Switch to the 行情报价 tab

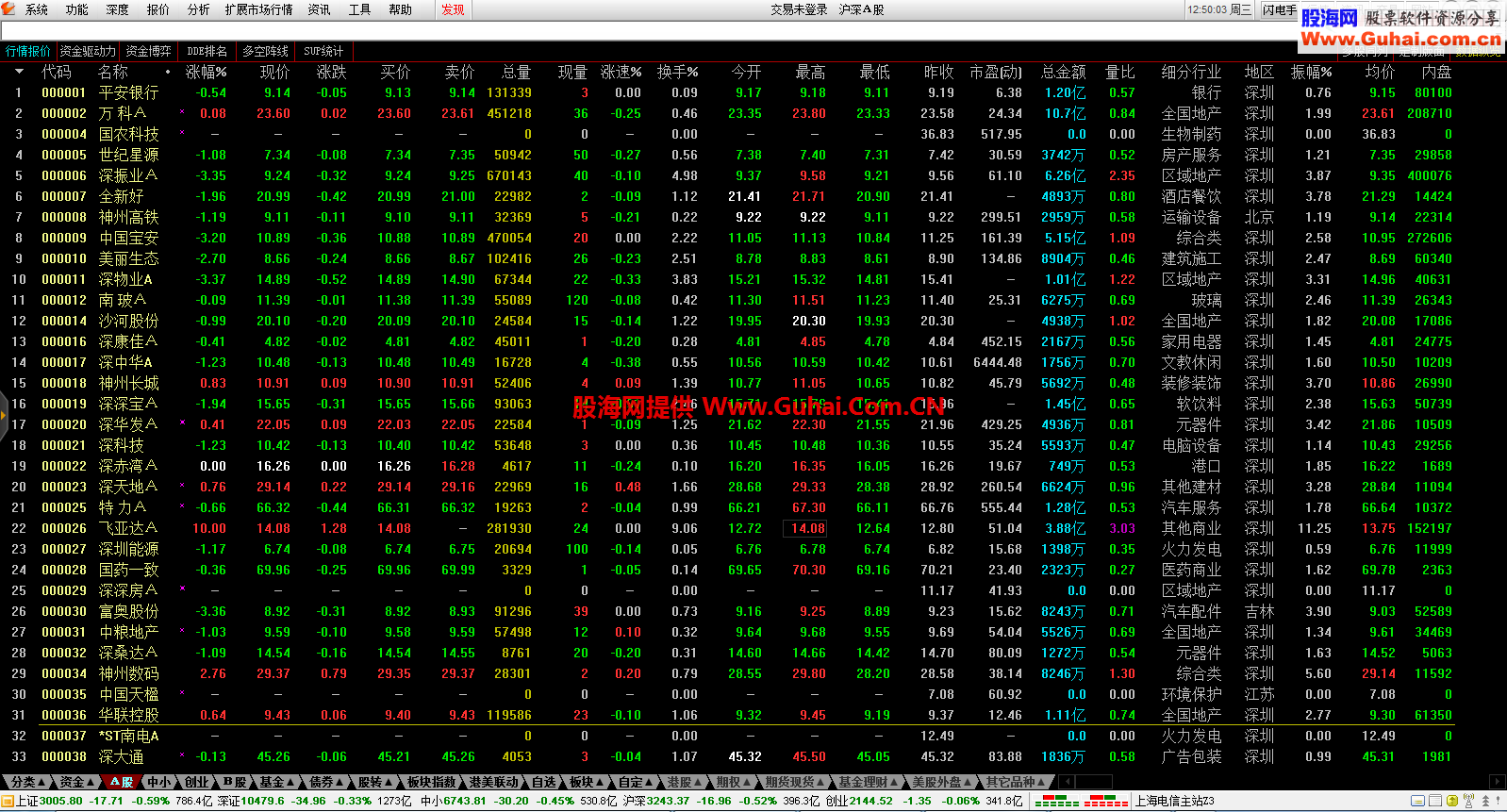pyautogui.click(x=28, y=51)
